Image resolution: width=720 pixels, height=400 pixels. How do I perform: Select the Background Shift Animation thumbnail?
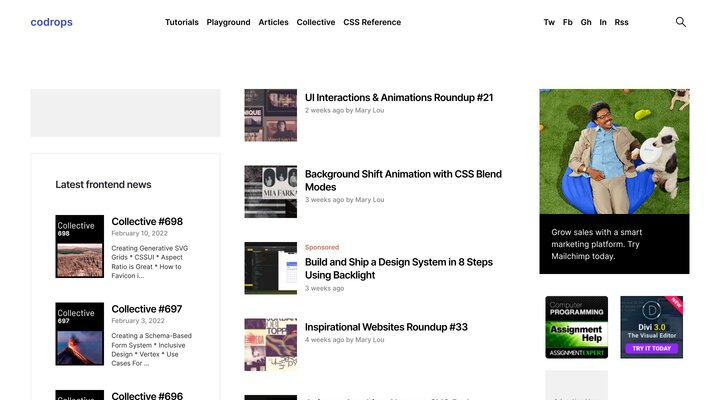[270, 192]
